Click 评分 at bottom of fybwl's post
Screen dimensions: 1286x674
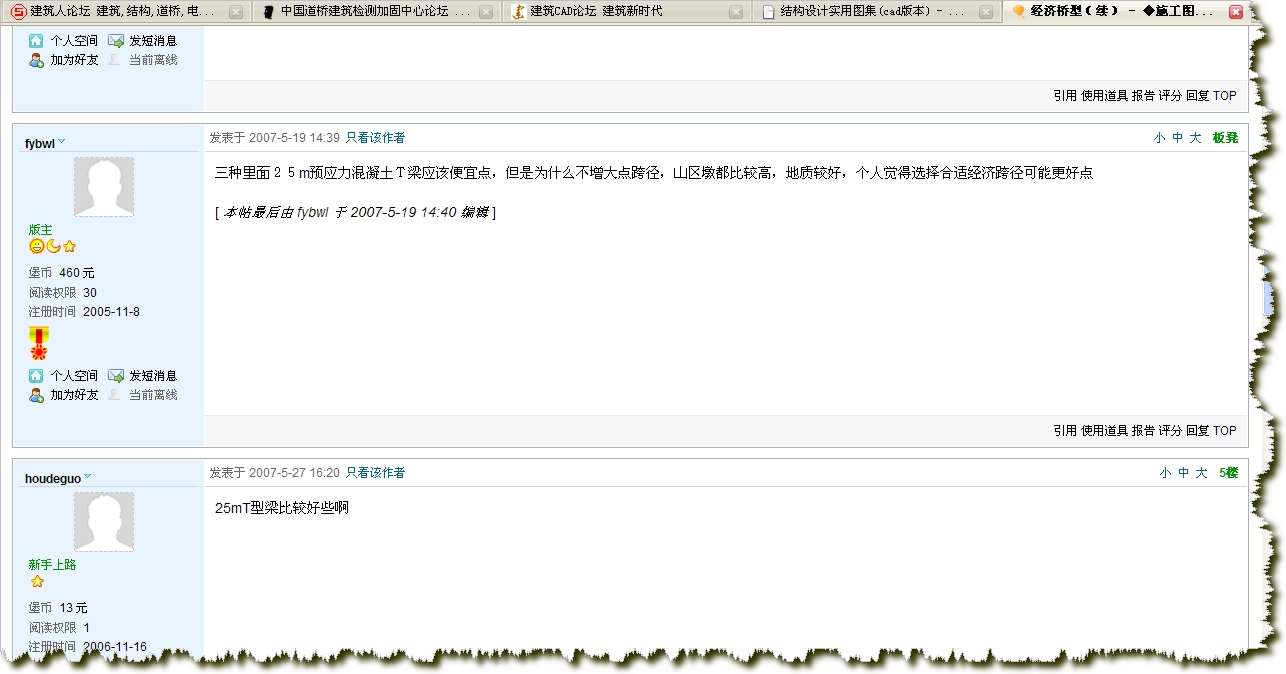point(1170,431)
